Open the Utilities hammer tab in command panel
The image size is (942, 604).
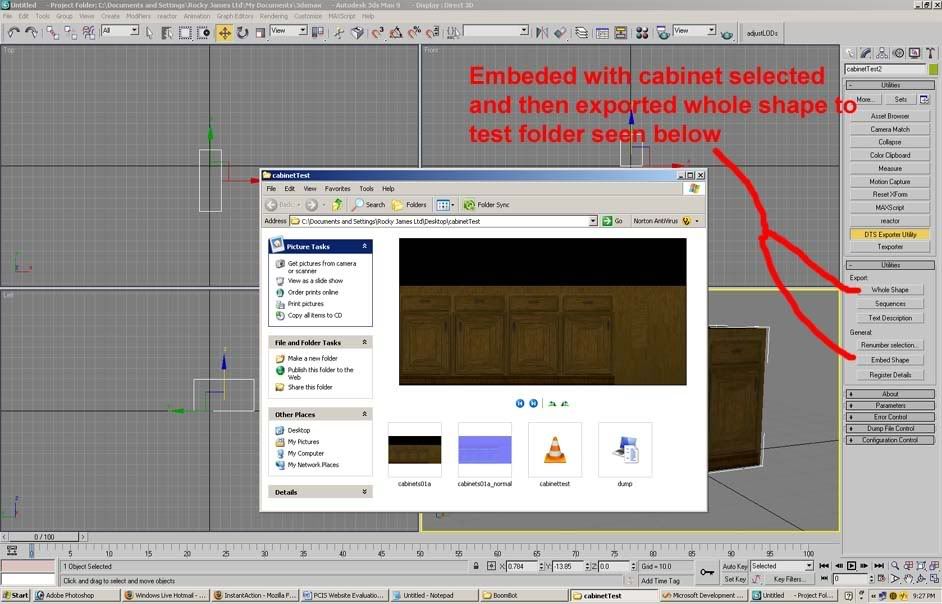pos(930,53)
